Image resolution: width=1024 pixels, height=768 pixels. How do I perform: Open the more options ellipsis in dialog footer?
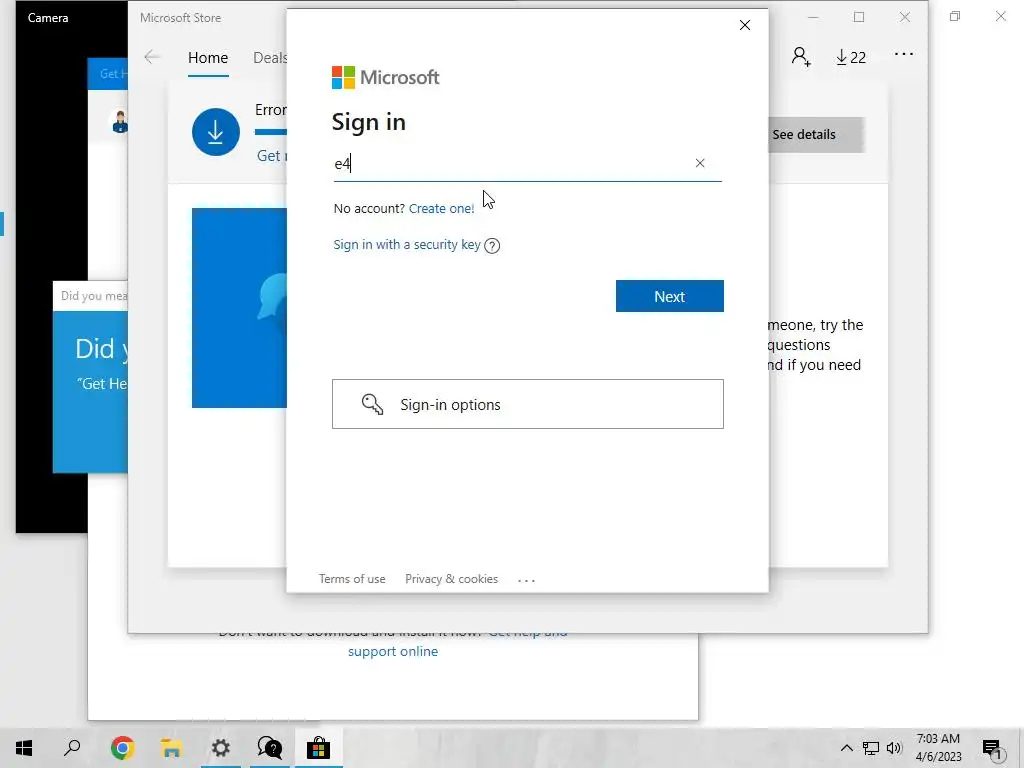[x=526, y=580]
